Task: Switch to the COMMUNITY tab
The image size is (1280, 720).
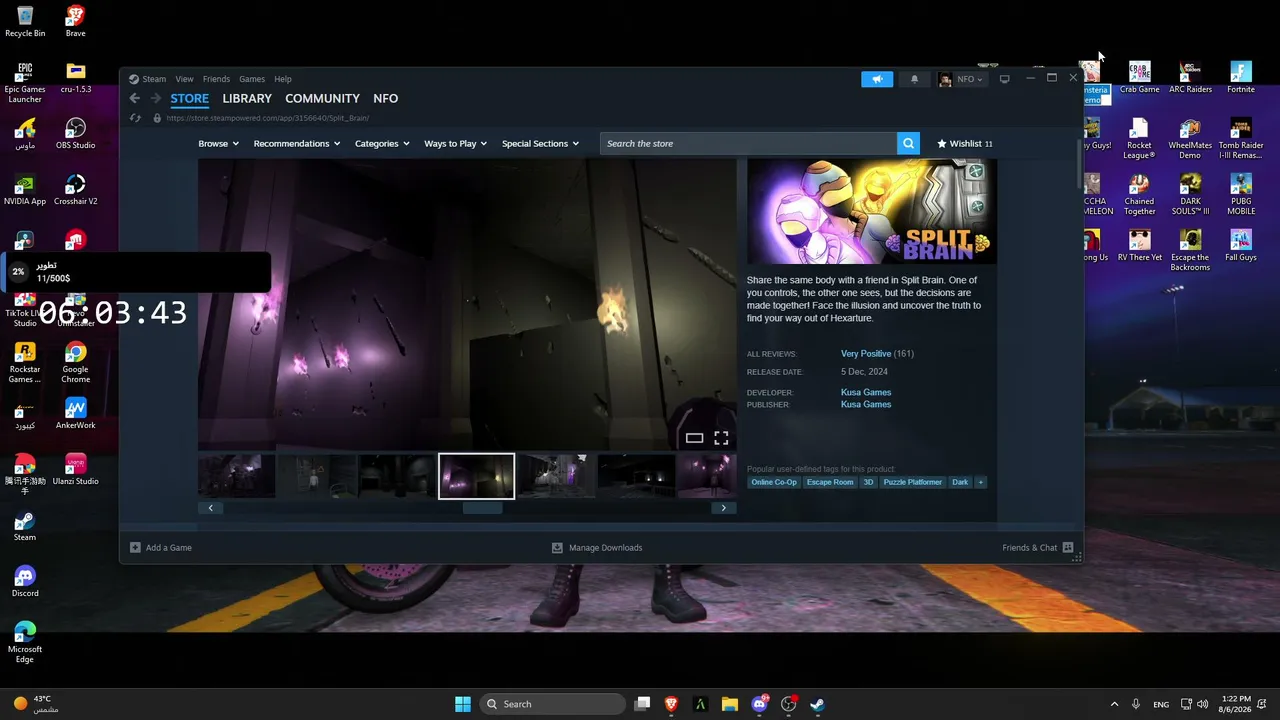Action: (322, 98)
